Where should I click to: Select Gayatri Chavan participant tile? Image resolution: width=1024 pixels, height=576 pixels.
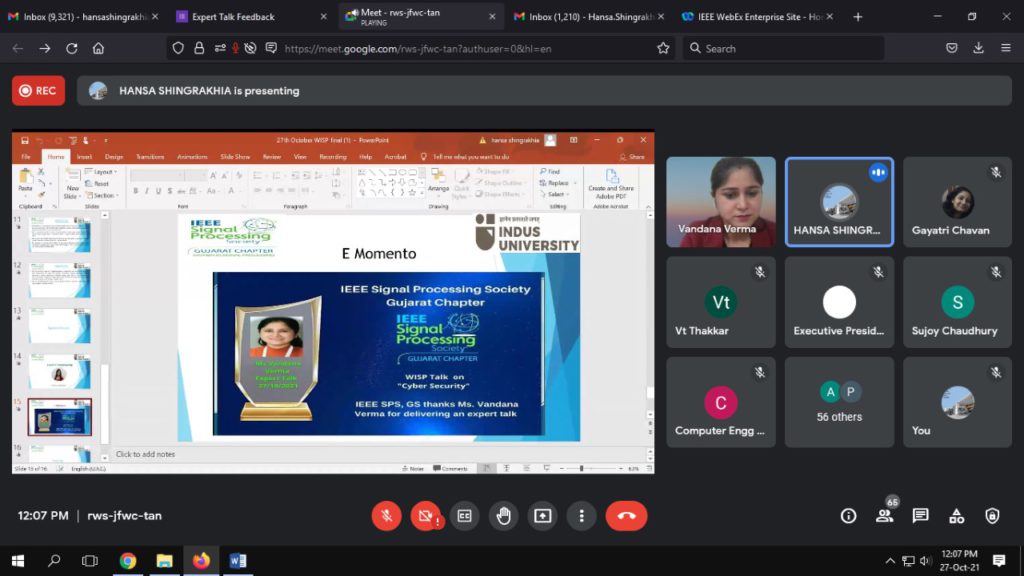click(957, 202)
